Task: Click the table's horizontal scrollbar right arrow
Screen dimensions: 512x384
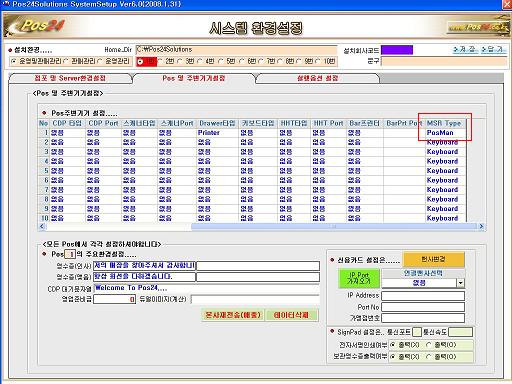Action: [x=481, y=226]
